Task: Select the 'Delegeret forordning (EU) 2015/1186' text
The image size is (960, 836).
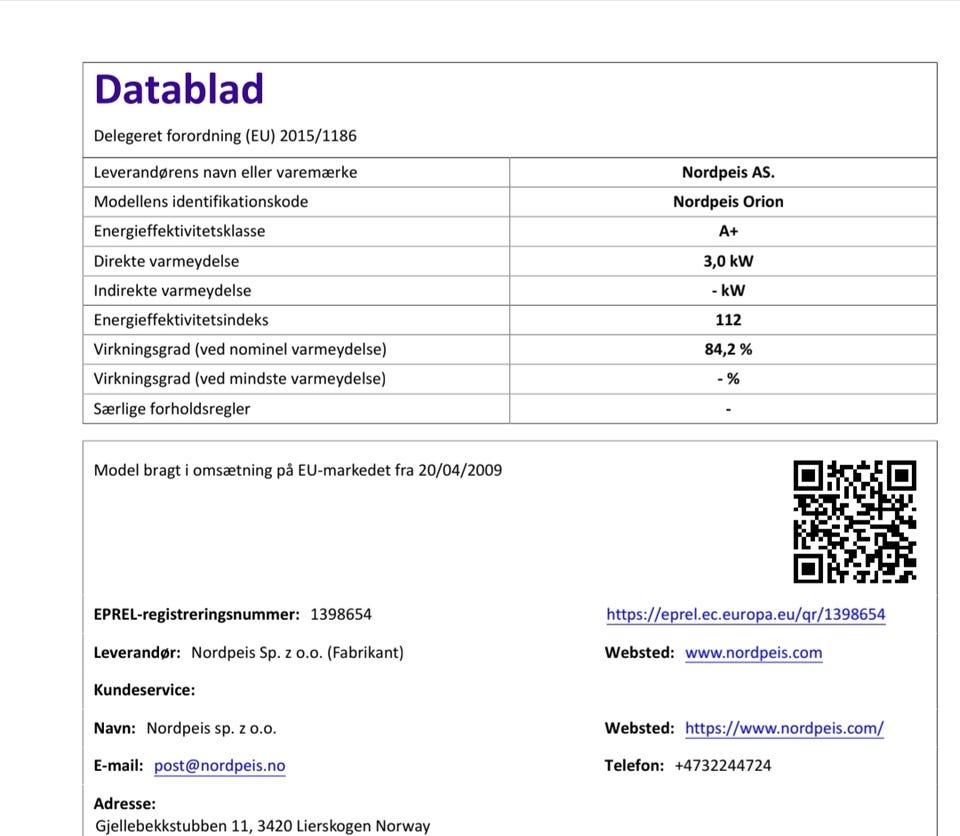Action: (225, 136)
